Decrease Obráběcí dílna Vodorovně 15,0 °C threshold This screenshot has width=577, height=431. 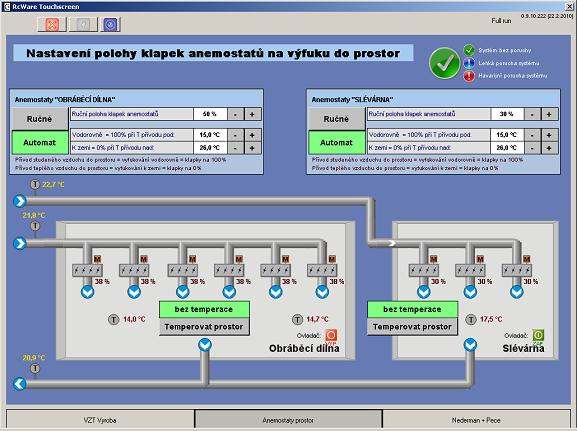[x=235, y=135]
